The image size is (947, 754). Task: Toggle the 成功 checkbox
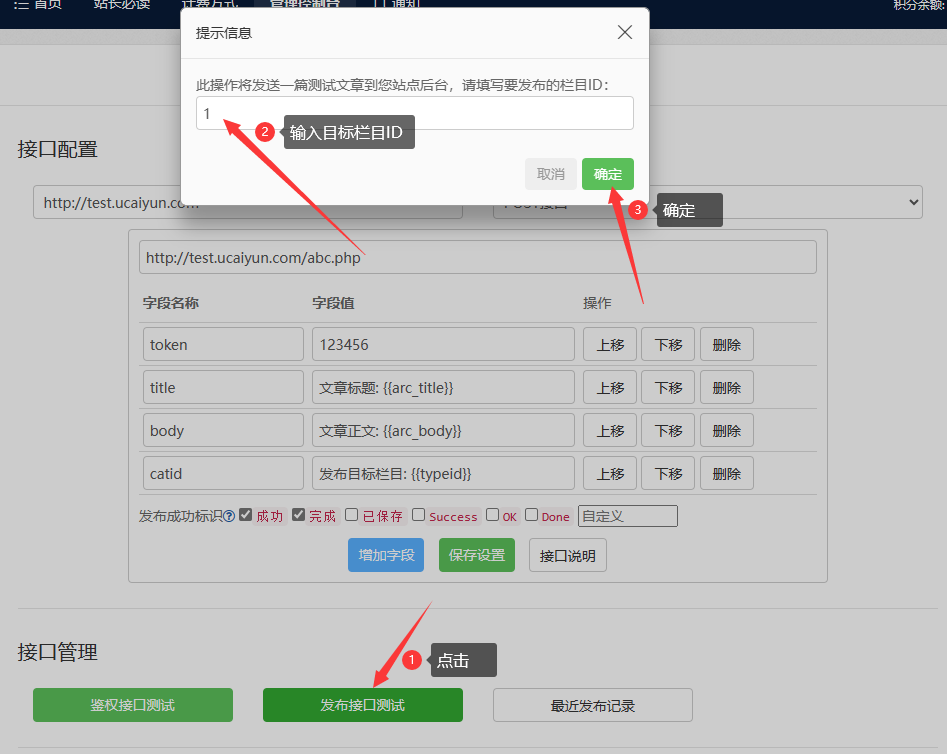pyautogui.click(x=246, y=515)
